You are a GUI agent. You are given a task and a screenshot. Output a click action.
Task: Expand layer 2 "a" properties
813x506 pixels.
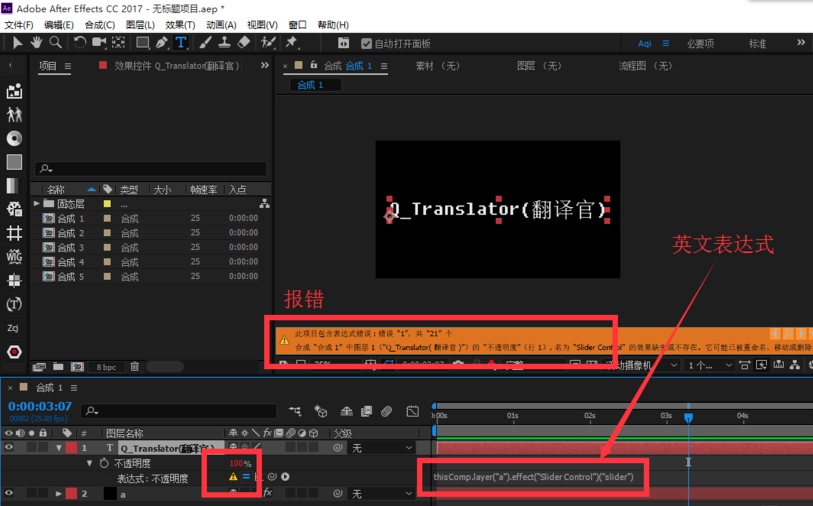tap(59, 494)
